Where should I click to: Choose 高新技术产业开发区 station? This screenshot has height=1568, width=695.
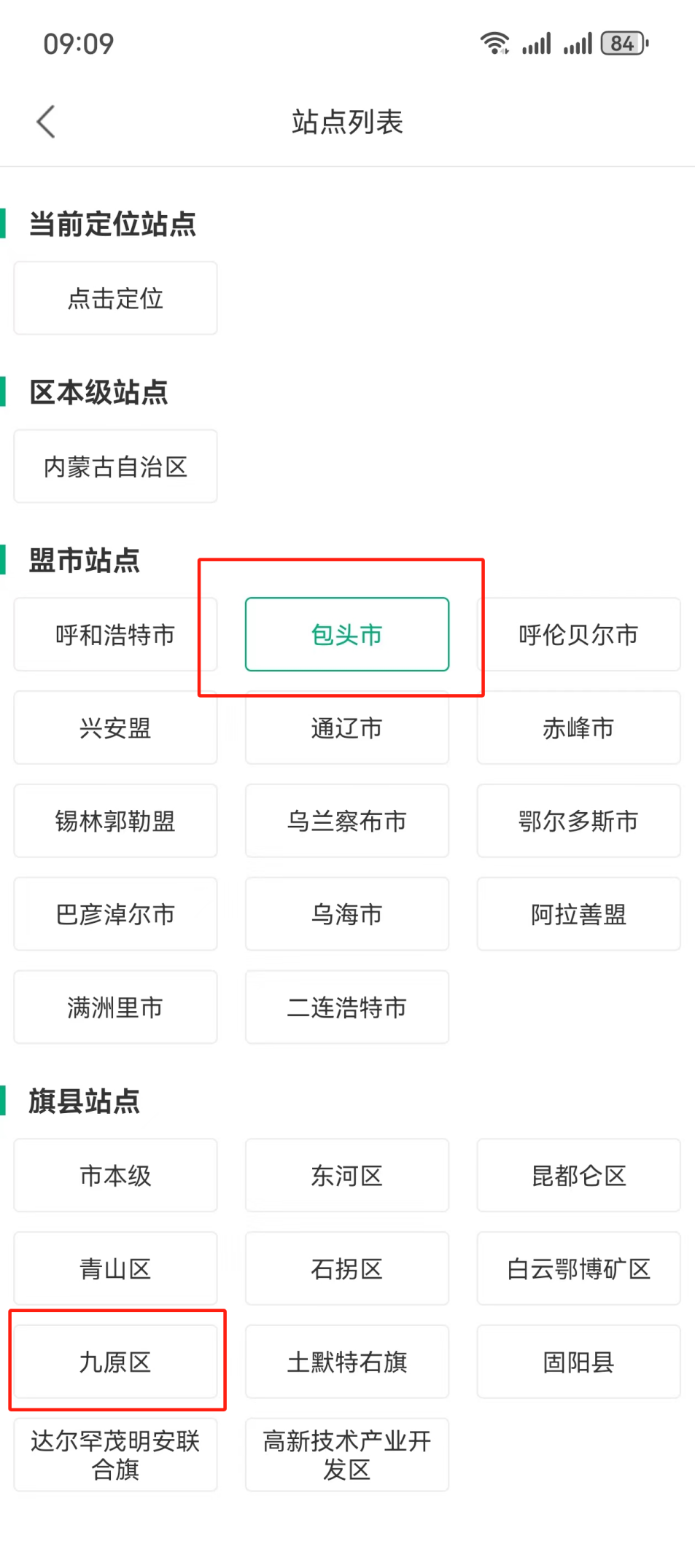tap(346, 1455)
